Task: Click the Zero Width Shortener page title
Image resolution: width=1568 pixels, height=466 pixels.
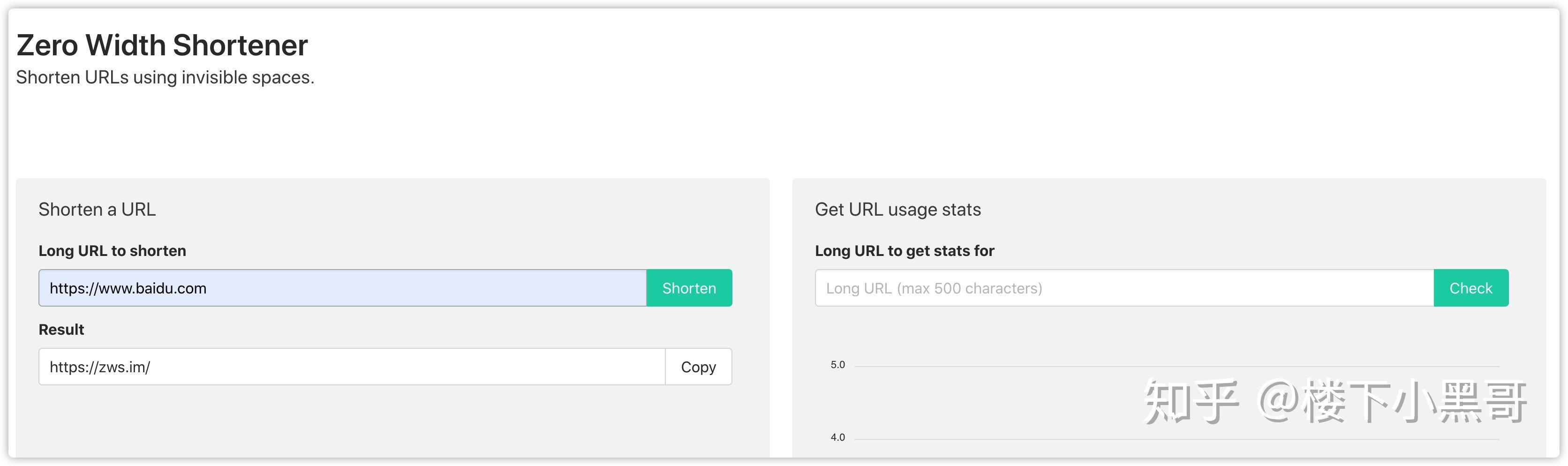Action: [162, 45]
